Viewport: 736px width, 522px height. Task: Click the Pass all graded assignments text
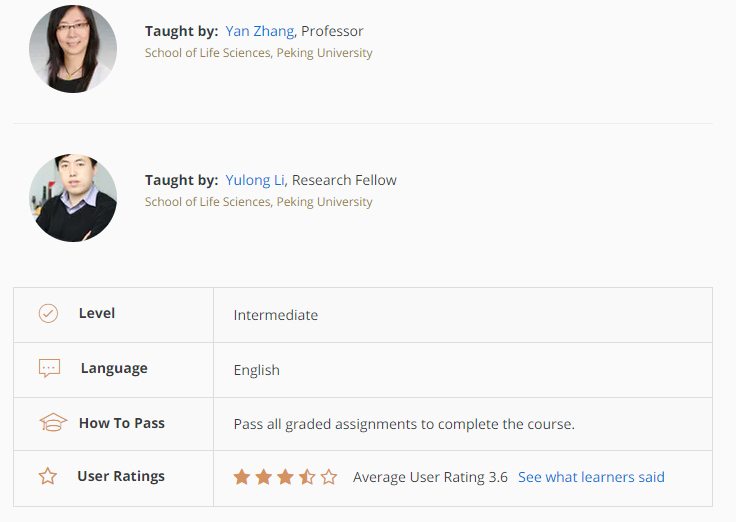[x=404, y=424]
